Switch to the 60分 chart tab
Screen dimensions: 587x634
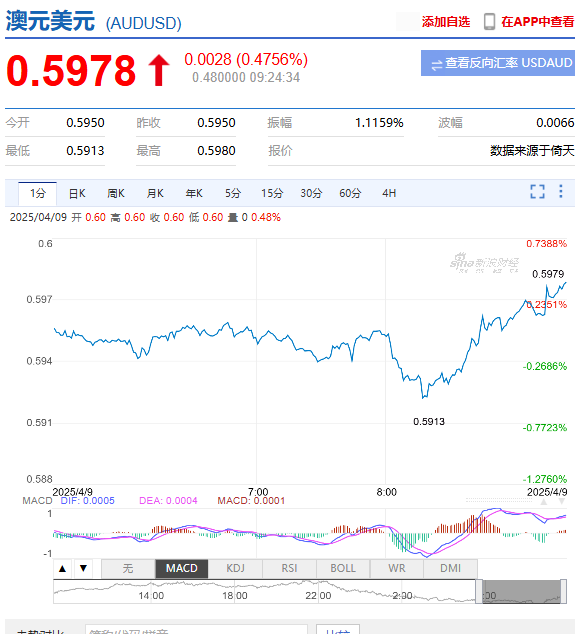click(x=350, y=194)
